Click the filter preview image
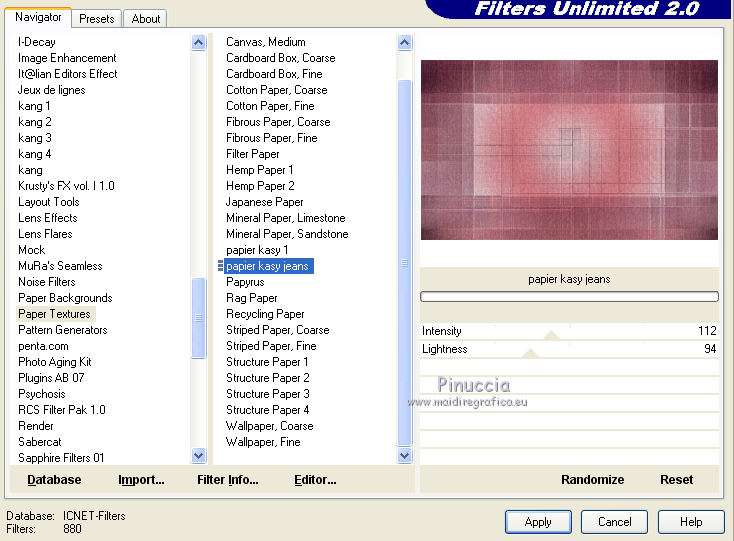The width and height of the screenshot is (734, 541). (569, 150)
